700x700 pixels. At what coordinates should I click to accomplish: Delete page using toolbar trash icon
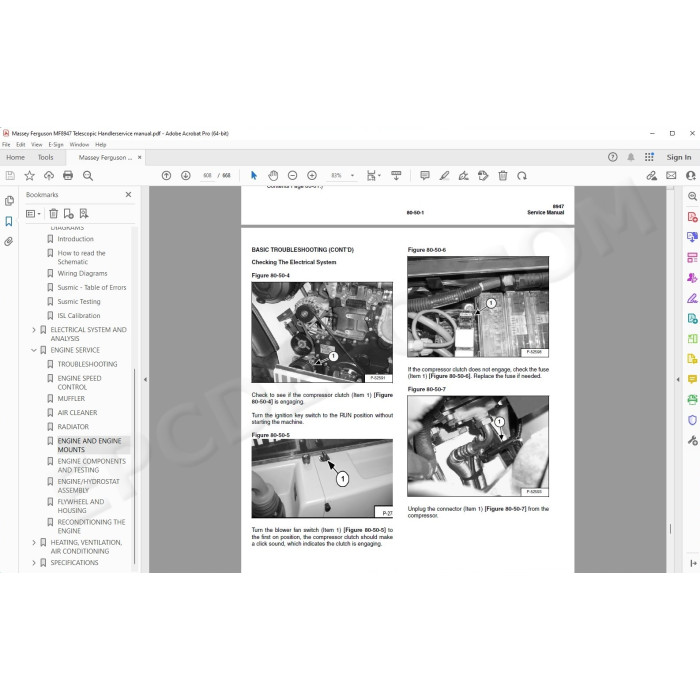(503, 175)
